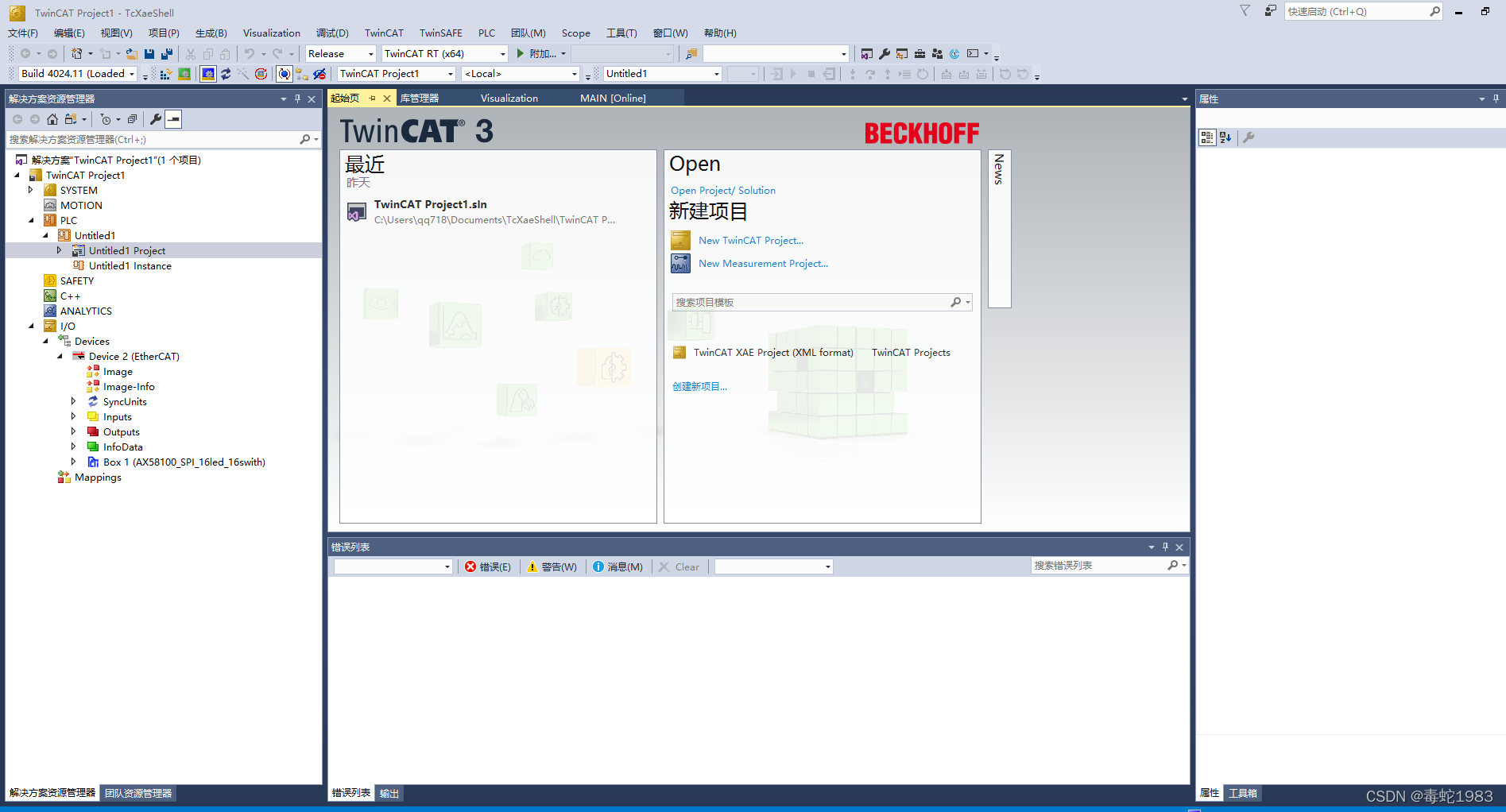Click the Activate Configuration TwinCAT icon
Screen dimensions: 1506x812
coord(166,74)
